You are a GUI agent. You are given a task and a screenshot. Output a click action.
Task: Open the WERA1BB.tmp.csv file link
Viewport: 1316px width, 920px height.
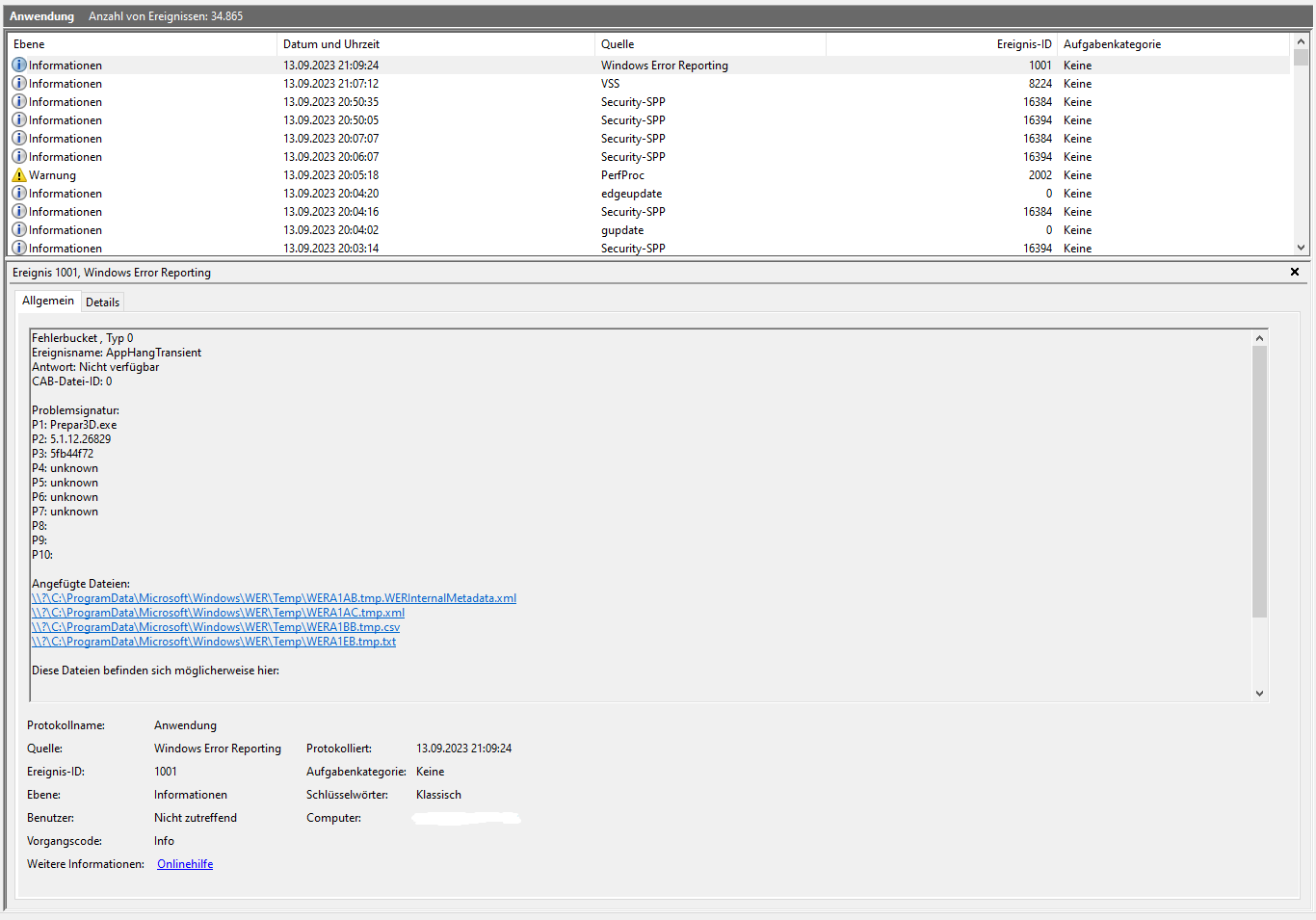pyautogui.click(x=216, y=627)
